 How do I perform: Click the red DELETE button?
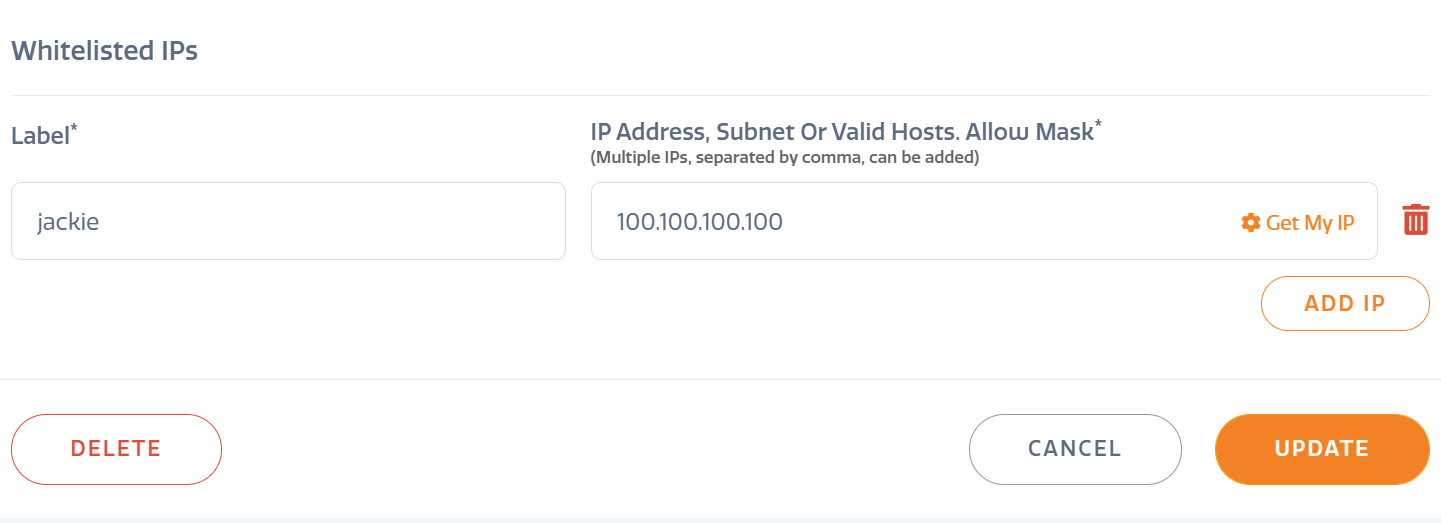pos(116,449)
